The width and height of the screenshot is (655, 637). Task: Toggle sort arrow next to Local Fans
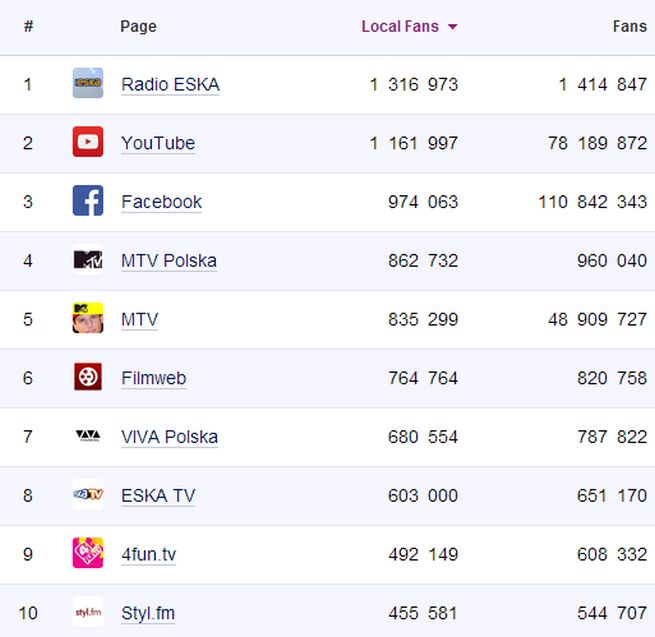tap(453, 27)
